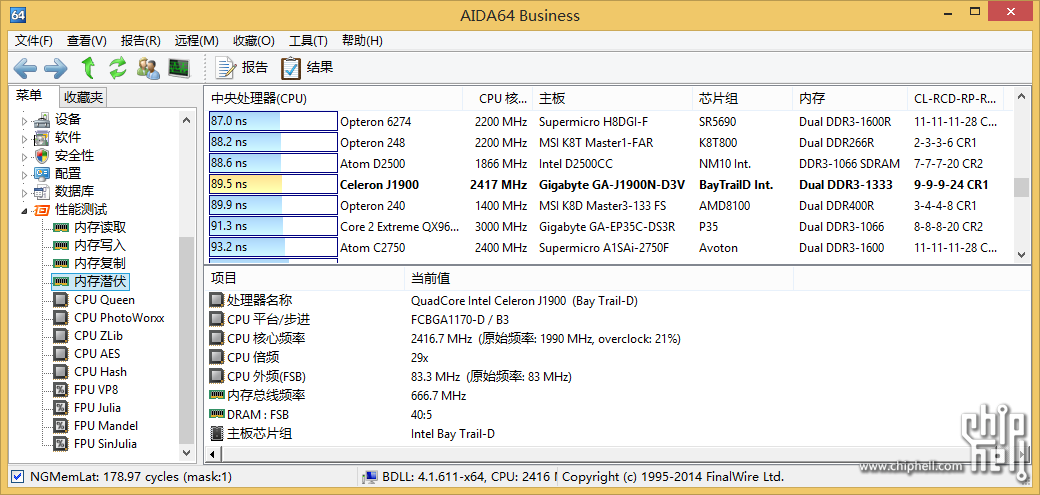Select the 软件 software tree node
The image size is (1040, 495).
pyautogui.click(x=68, y=137)
